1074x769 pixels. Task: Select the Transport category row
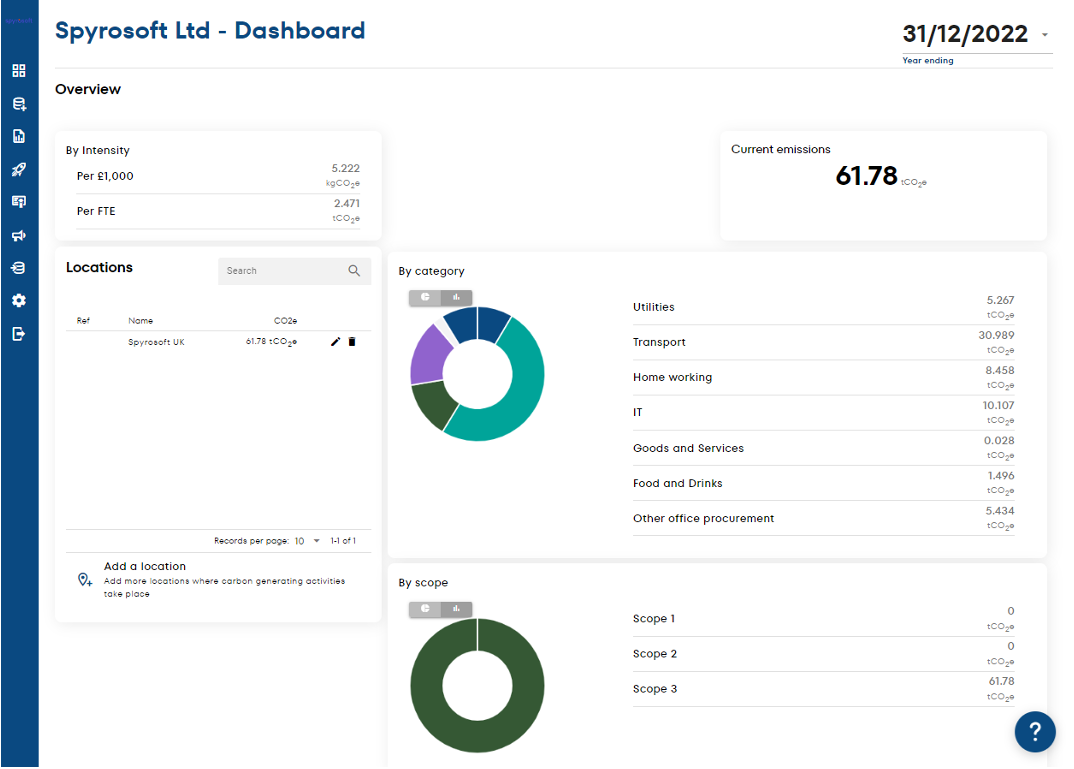click(x=823, y=342)
